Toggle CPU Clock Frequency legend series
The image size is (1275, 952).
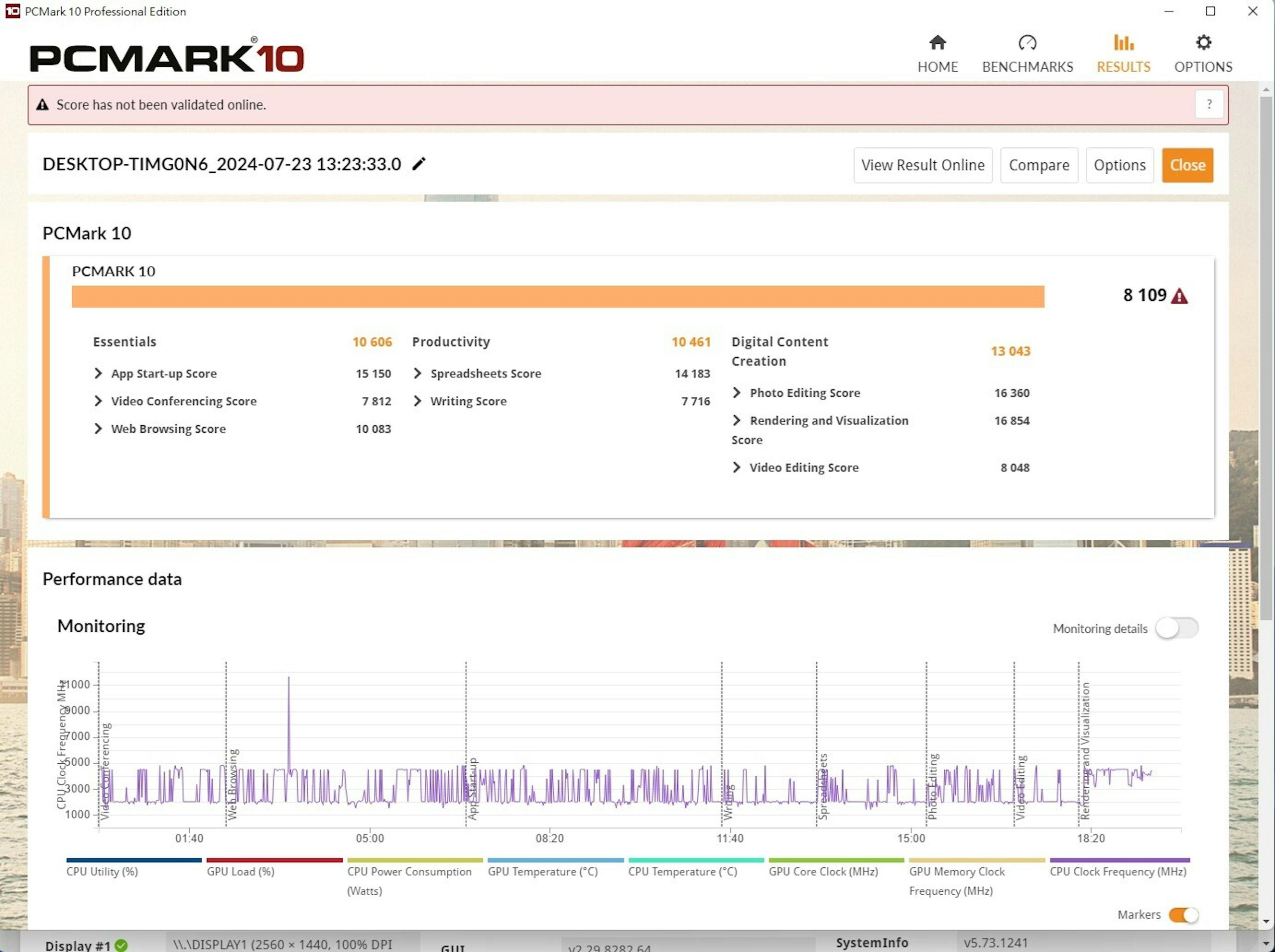[1120, 868]
